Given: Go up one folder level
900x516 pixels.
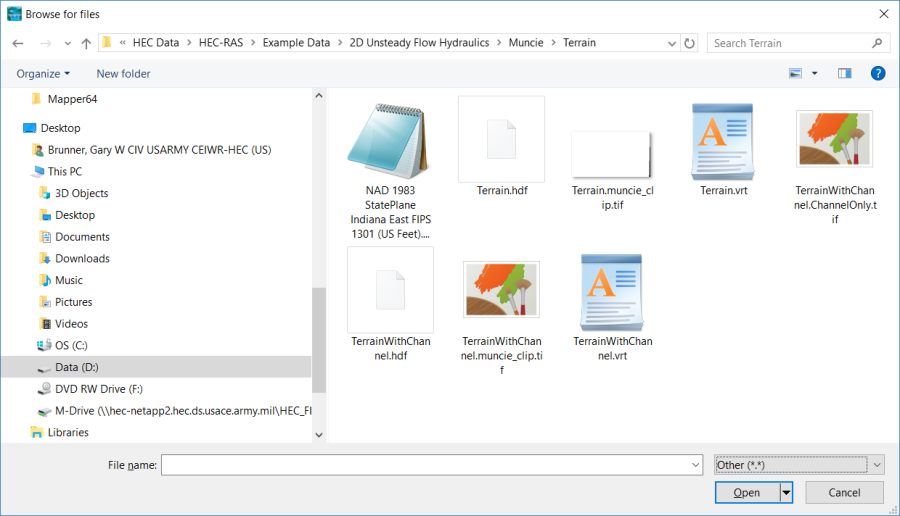Looking at the screenshot, I should 86,43.
